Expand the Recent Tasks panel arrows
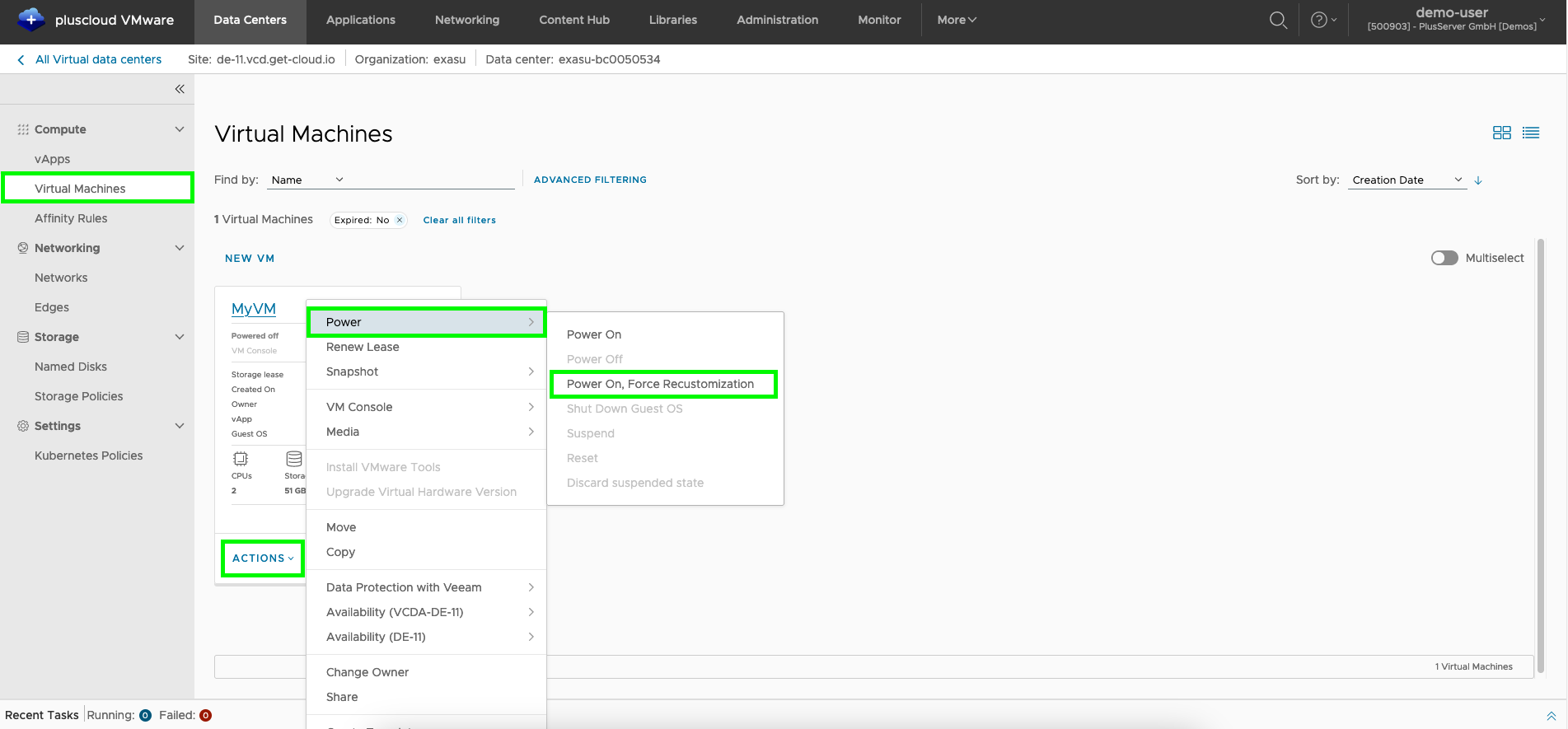Viewport: 1568px width, 729px height. (1551, 716)
